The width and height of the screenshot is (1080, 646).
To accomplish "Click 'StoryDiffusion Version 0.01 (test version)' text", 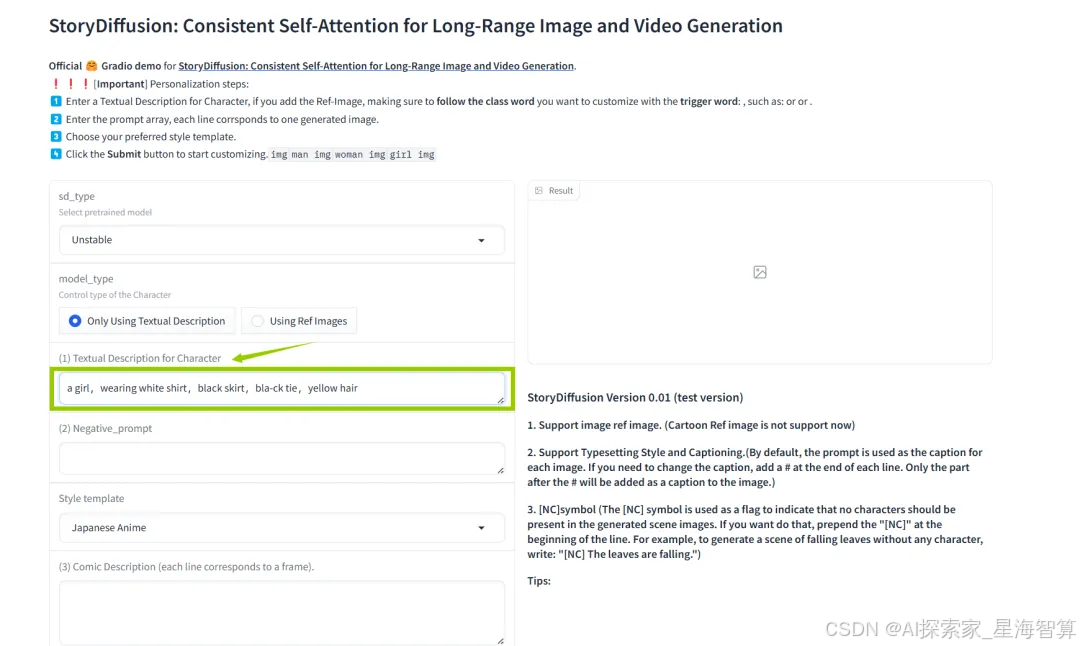I will click(x=635, y=397).
